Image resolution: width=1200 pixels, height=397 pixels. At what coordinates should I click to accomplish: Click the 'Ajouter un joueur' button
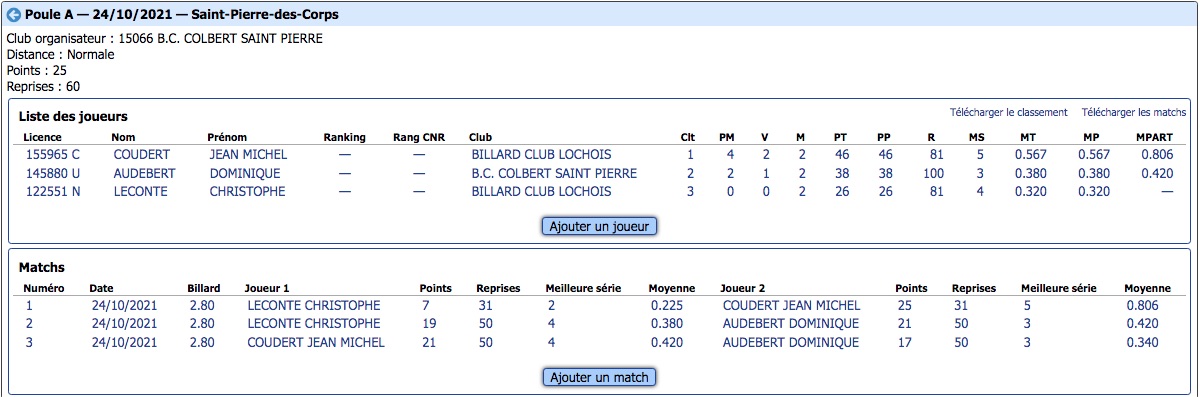pyautogui.click(x=599, y=226)
